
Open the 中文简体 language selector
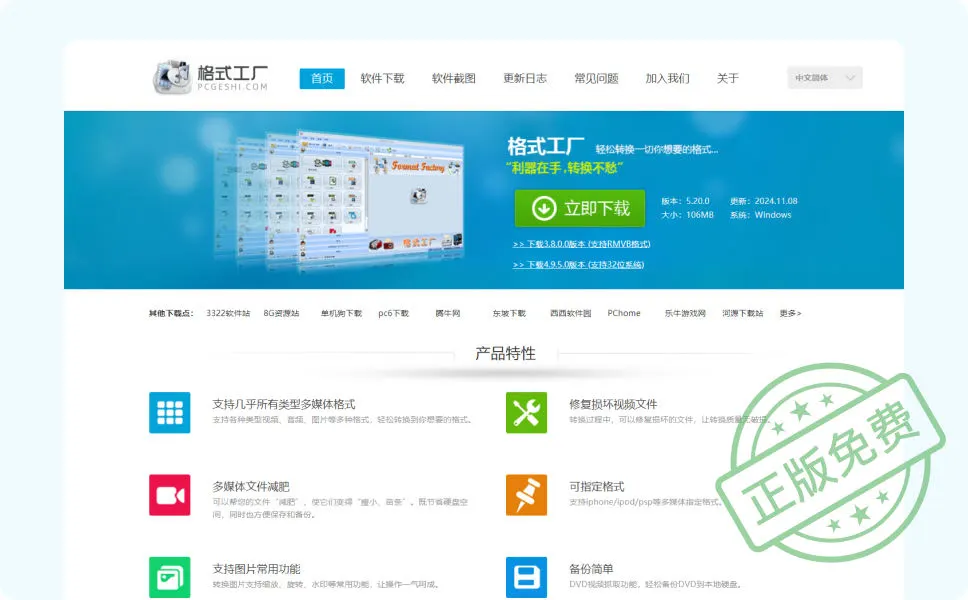click(823, 77)
